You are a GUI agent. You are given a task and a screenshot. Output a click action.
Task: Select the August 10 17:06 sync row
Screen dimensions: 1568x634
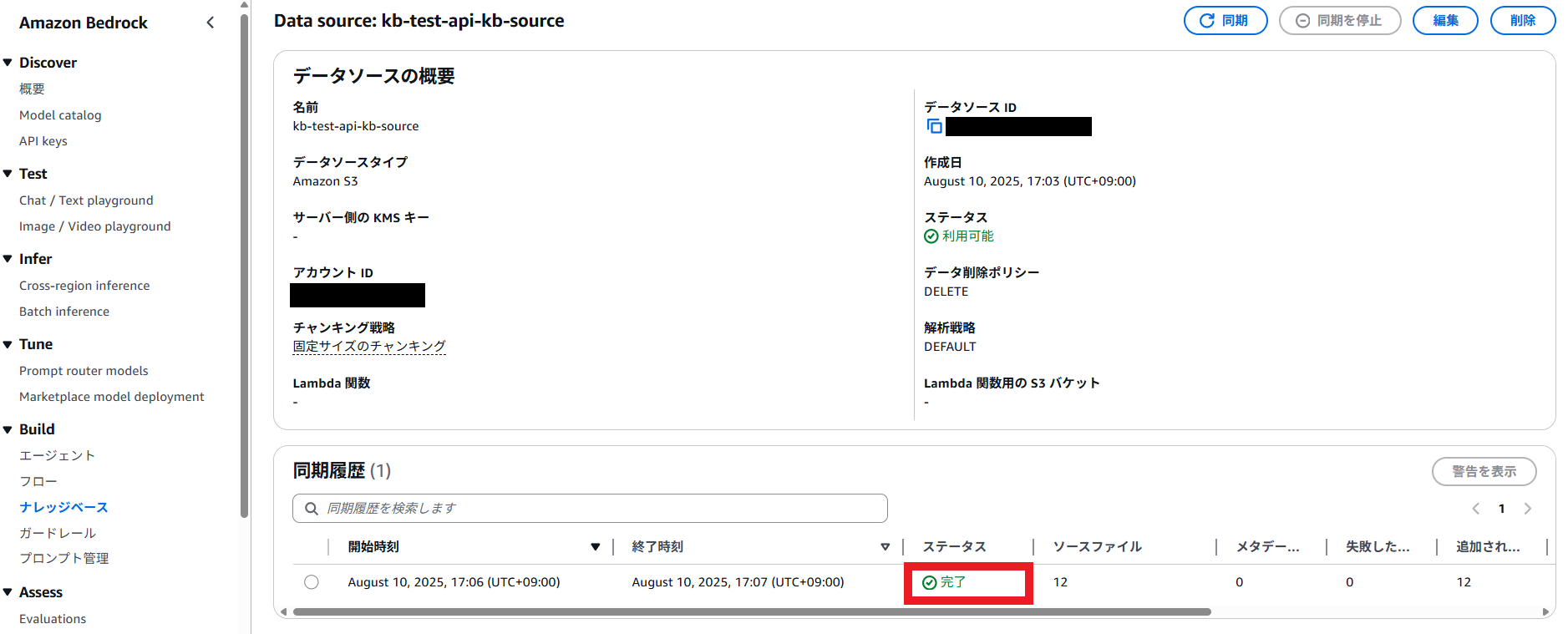pos(312,582)
